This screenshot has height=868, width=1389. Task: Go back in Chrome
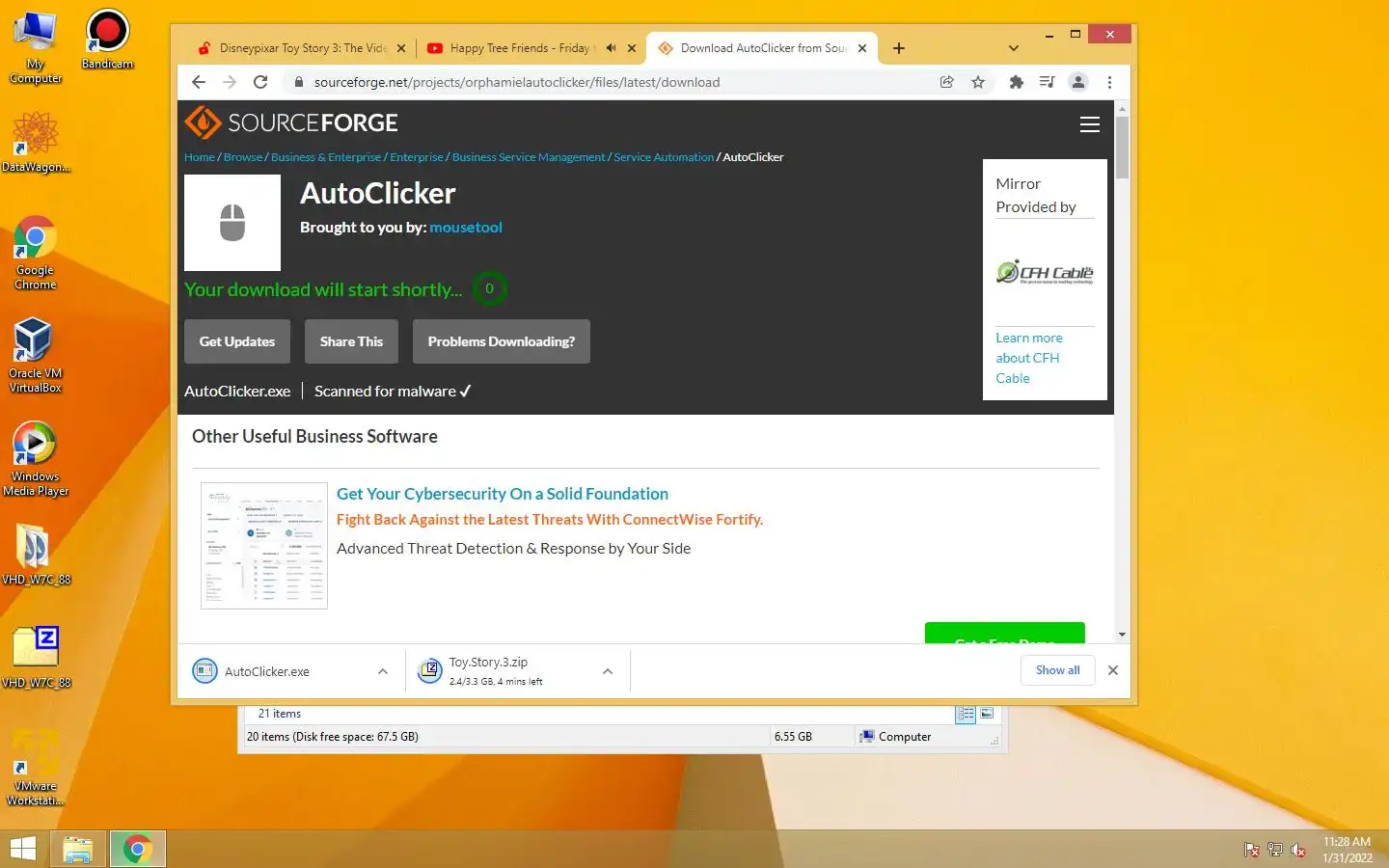[x=199, y=82]
